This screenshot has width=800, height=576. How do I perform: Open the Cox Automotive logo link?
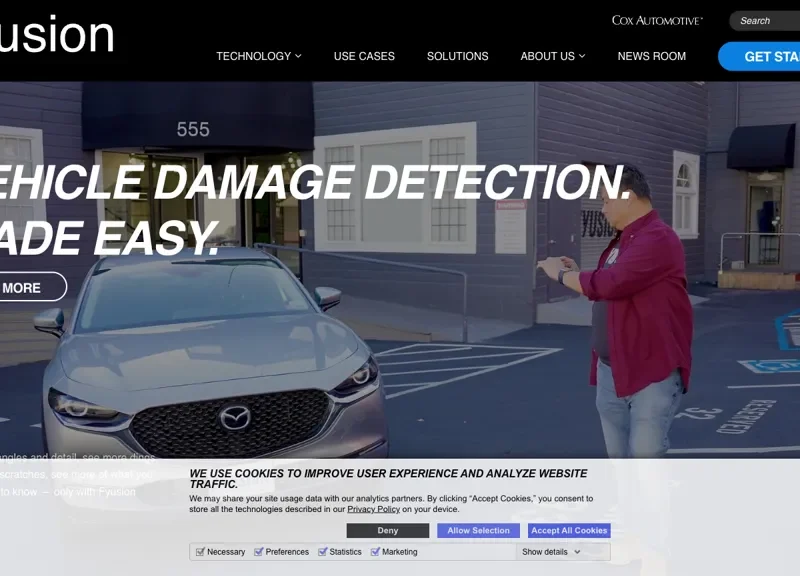[x=657, y=20]
